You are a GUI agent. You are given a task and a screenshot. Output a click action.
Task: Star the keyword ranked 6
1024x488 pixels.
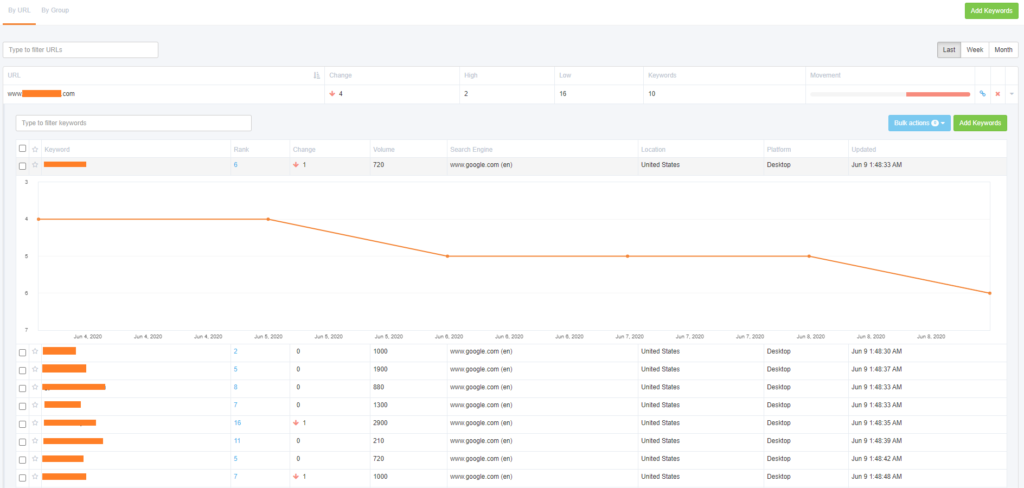coord(35,165)
